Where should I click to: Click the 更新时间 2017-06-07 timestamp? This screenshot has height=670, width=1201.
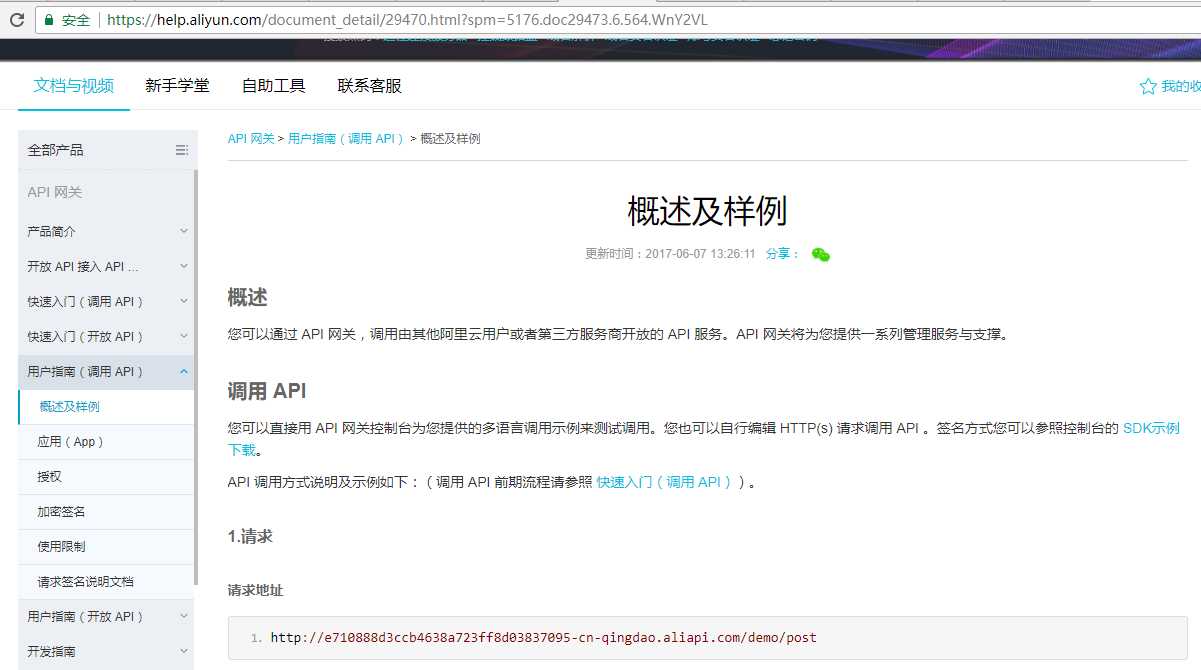[x=670, y=254]
